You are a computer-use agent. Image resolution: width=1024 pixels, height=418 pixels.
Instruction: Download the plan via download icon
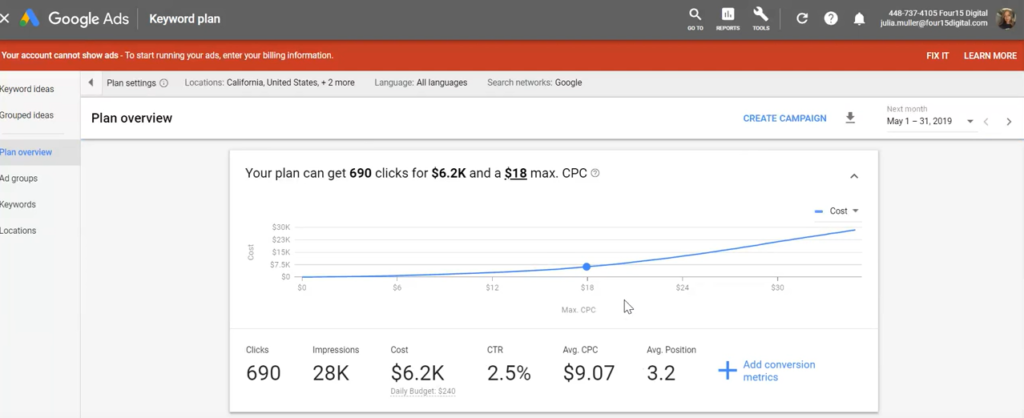[850, 118]
